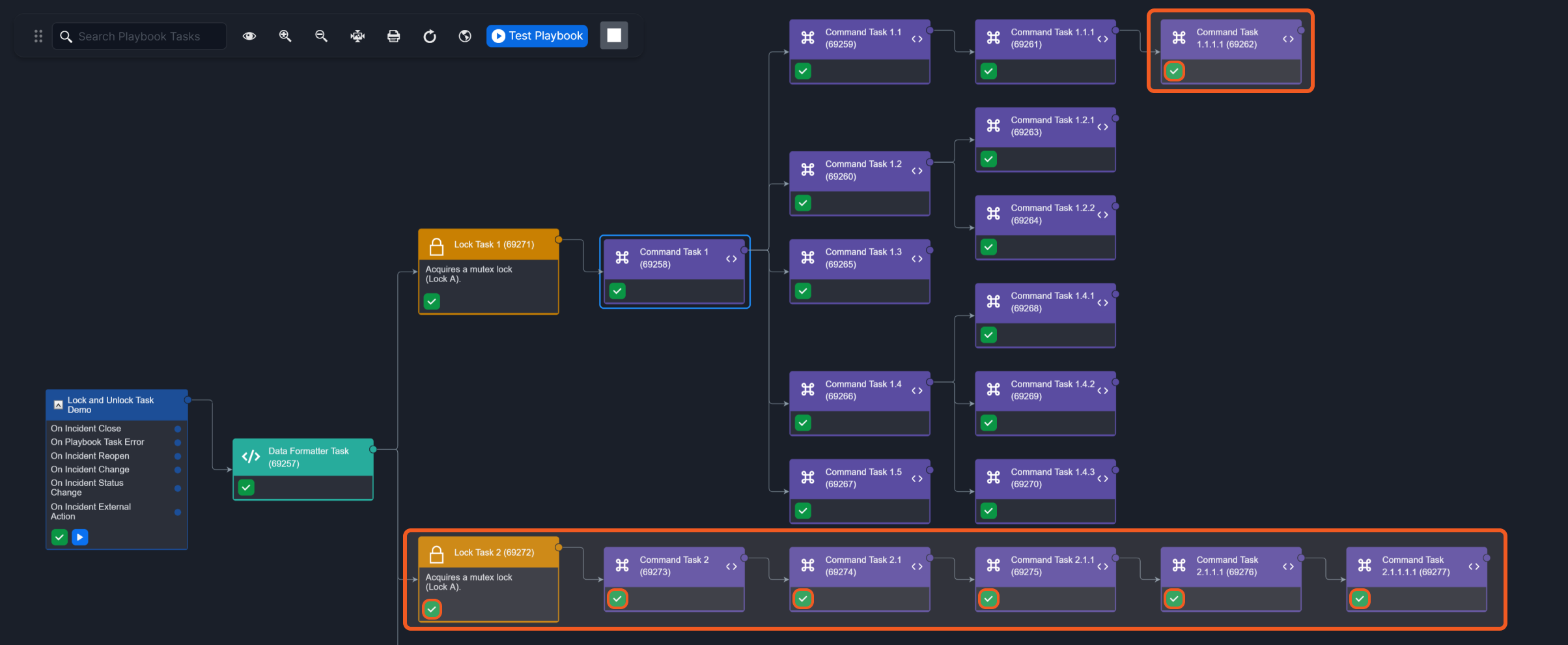Click green checkmark on Data Formatter Task

[x=246, y=487]
